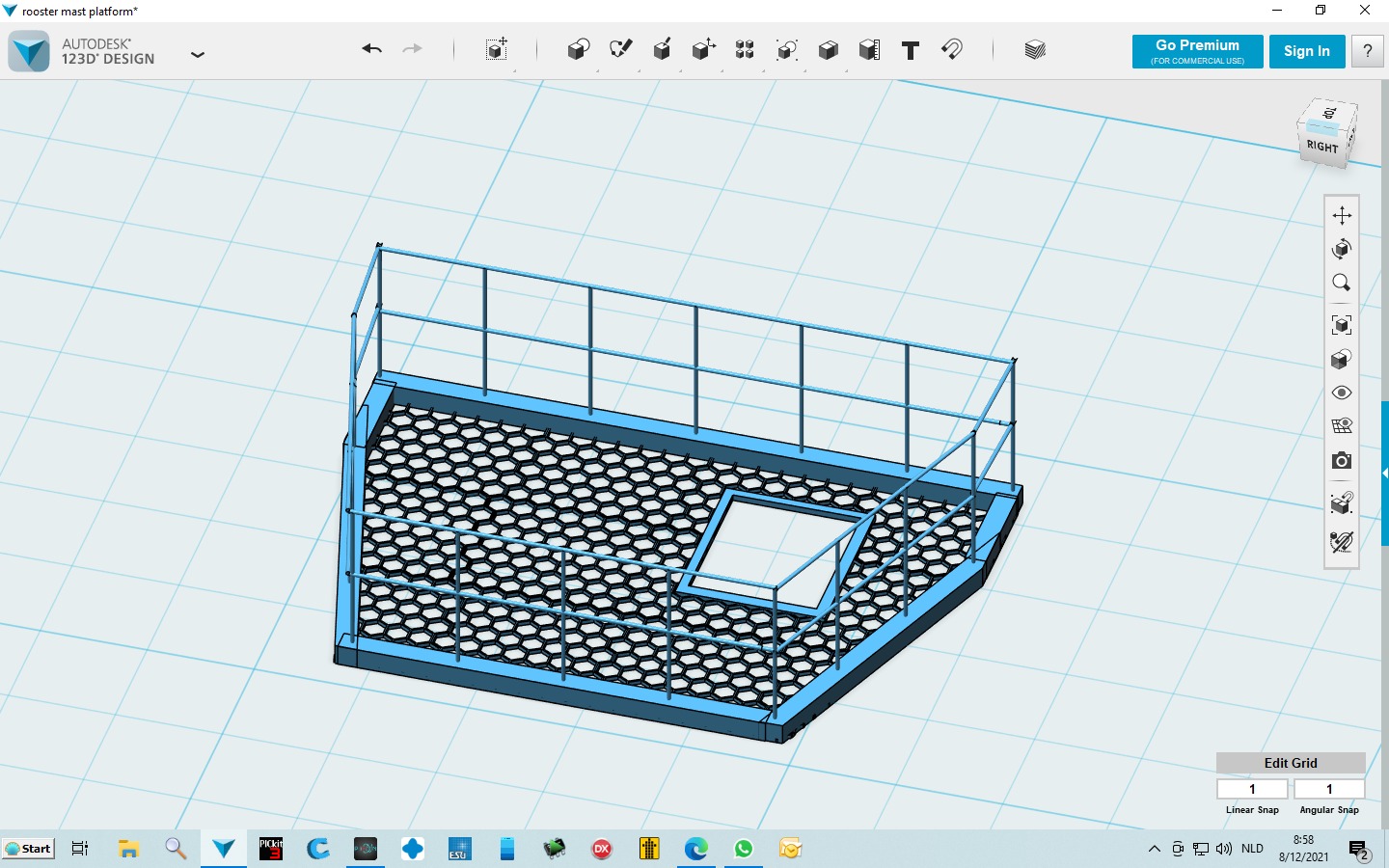
Task: Open WhatsApp from the taskbar
Action: pos(744,849)
